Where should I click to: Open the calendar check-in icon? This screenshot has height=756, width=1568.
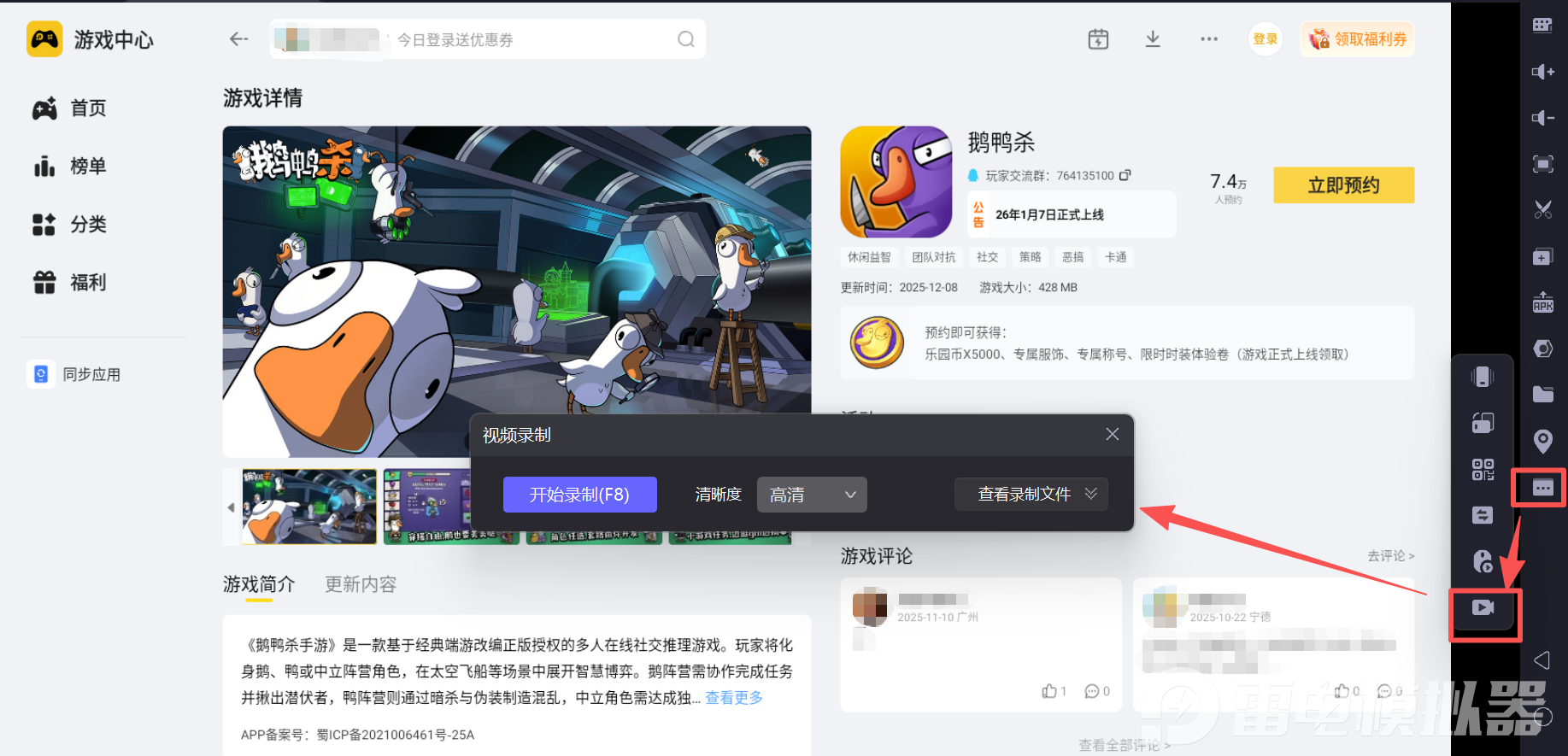[x=1098, y=39]
